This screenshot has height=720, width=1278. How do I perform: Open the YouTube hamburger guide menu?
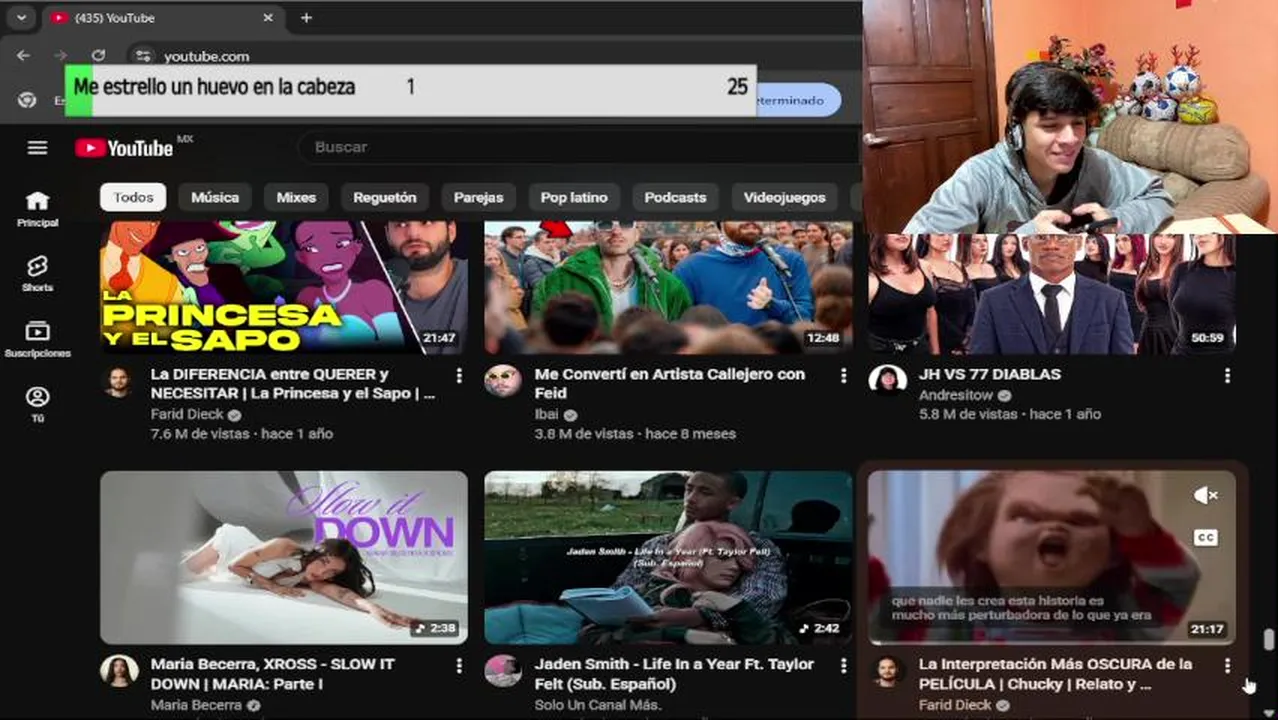pos(37,148)
